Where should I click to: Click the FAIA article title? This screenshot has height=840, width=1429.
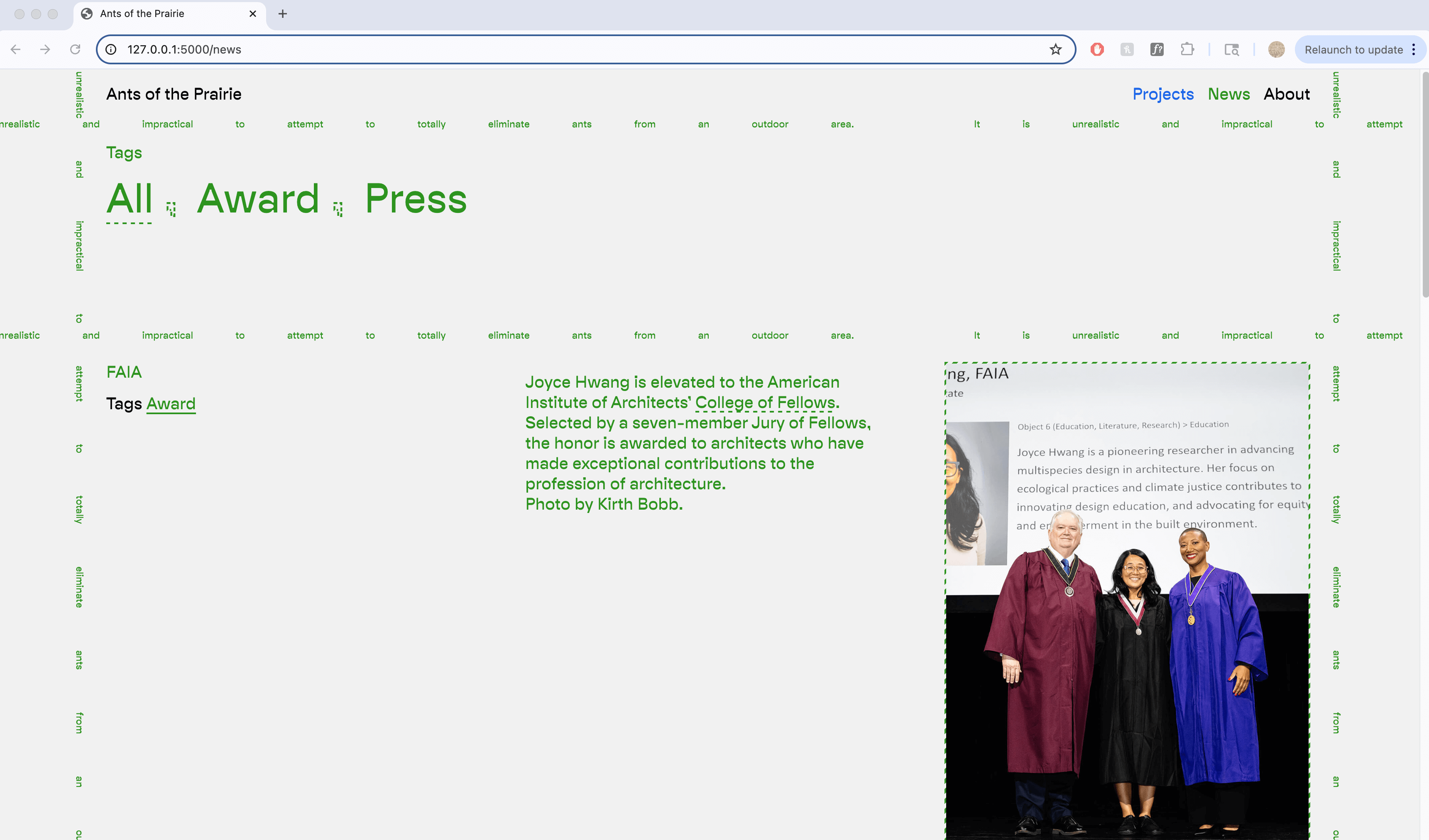click(x=124, y=372)
